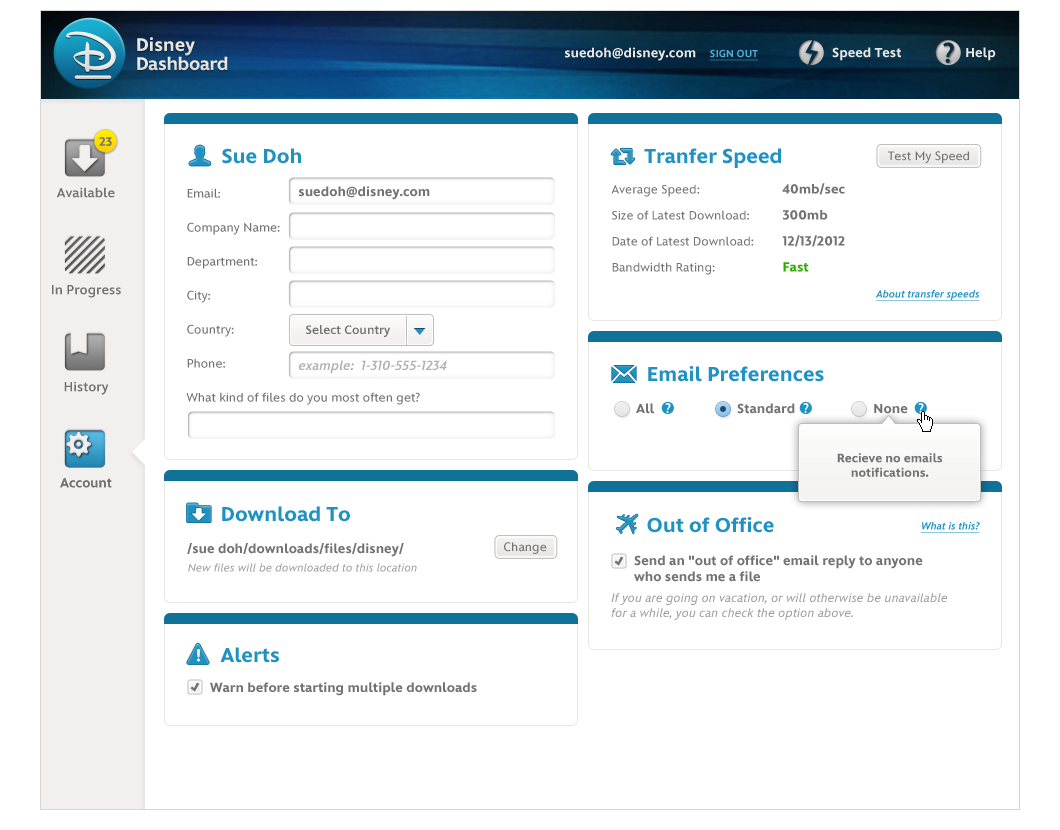The height and width of the screenshot is (830, 1060).
Task: Disable the out of office email reply
Action: point(619,560)
